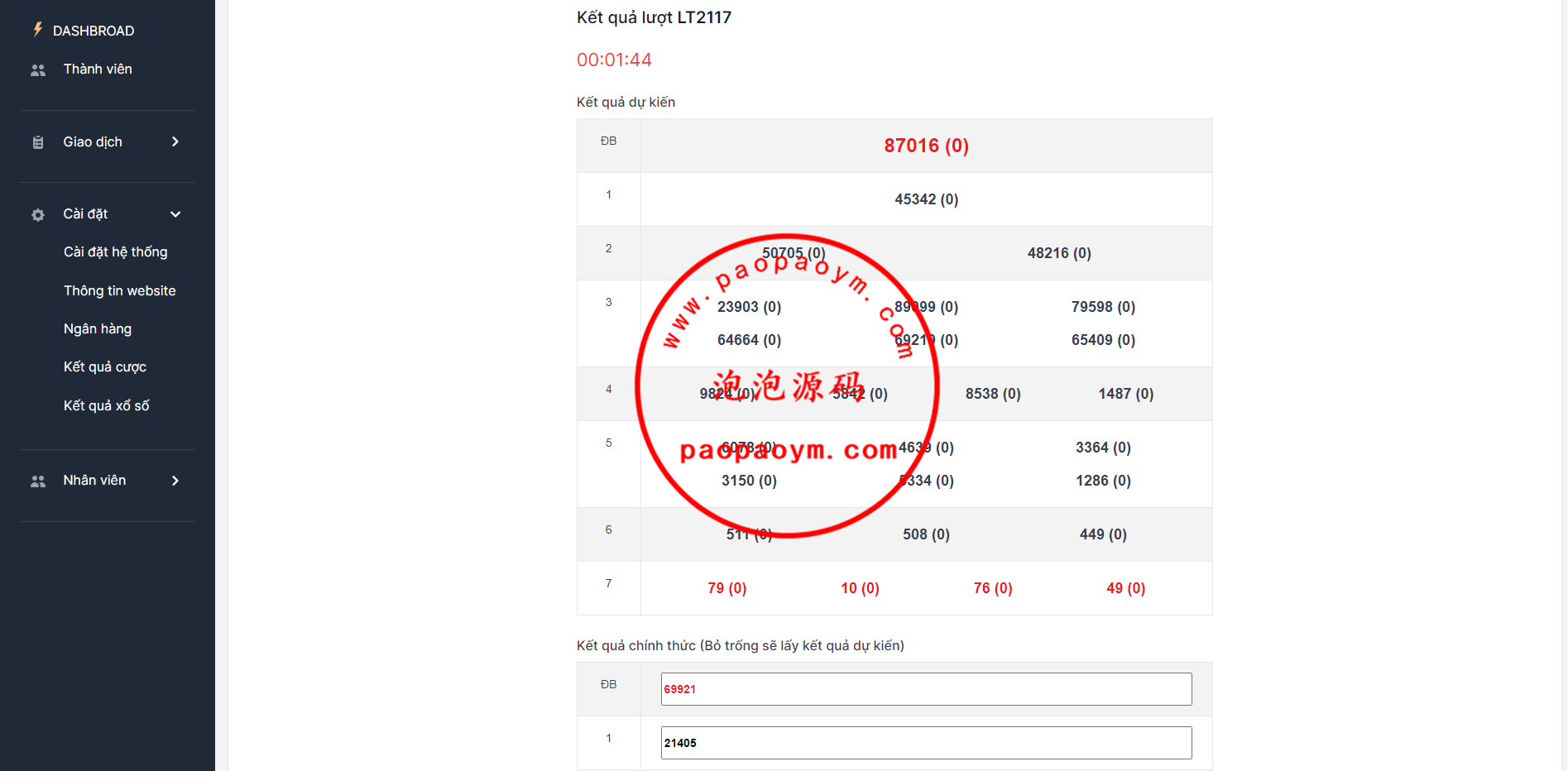Open the Thông tin website page
This screenshot has height=771, width=1568.
pos(119,290)
